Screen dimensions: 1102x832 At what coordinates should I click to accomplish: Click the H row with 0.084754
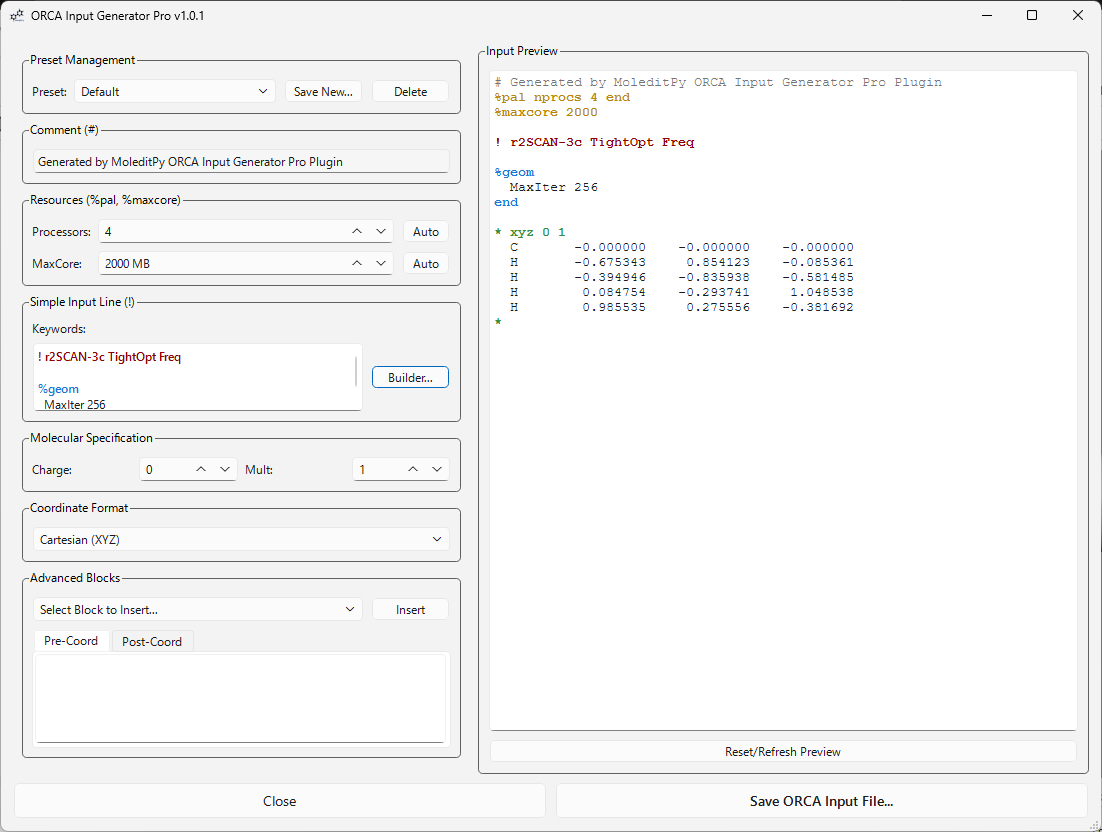pos(682,292)
